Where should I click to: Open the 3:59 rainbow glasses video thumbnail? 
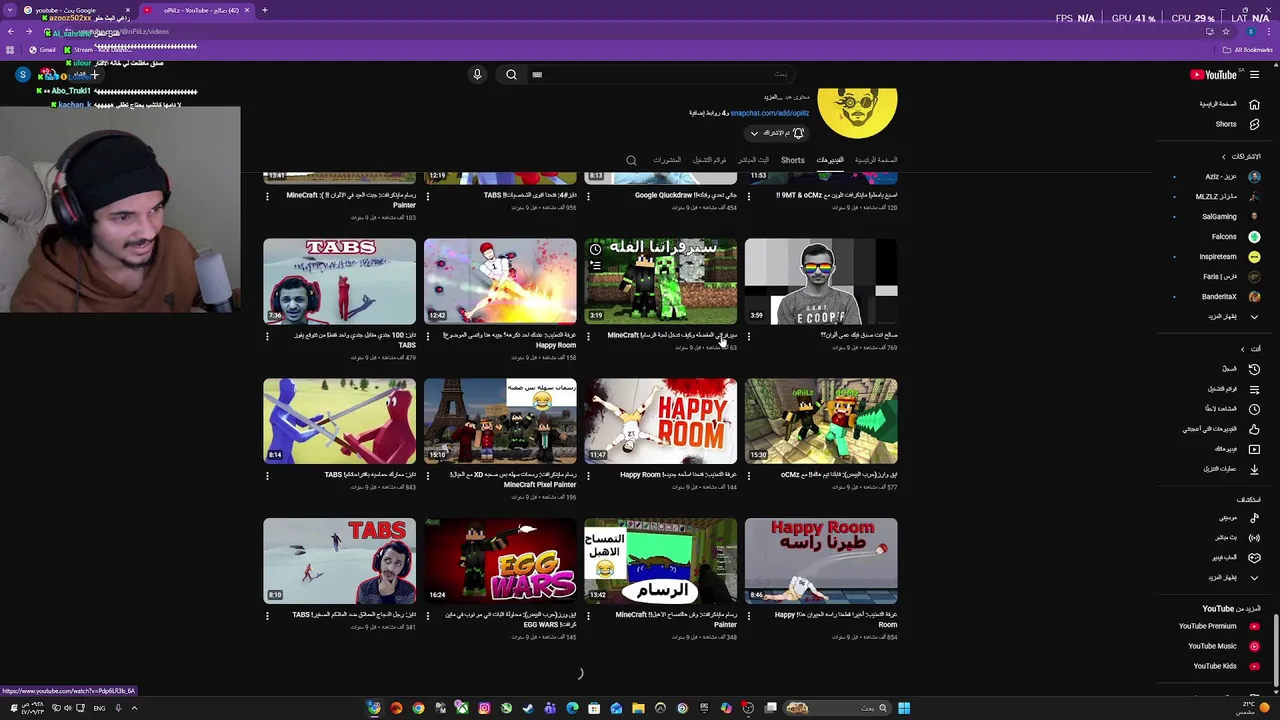click(821, 281)
